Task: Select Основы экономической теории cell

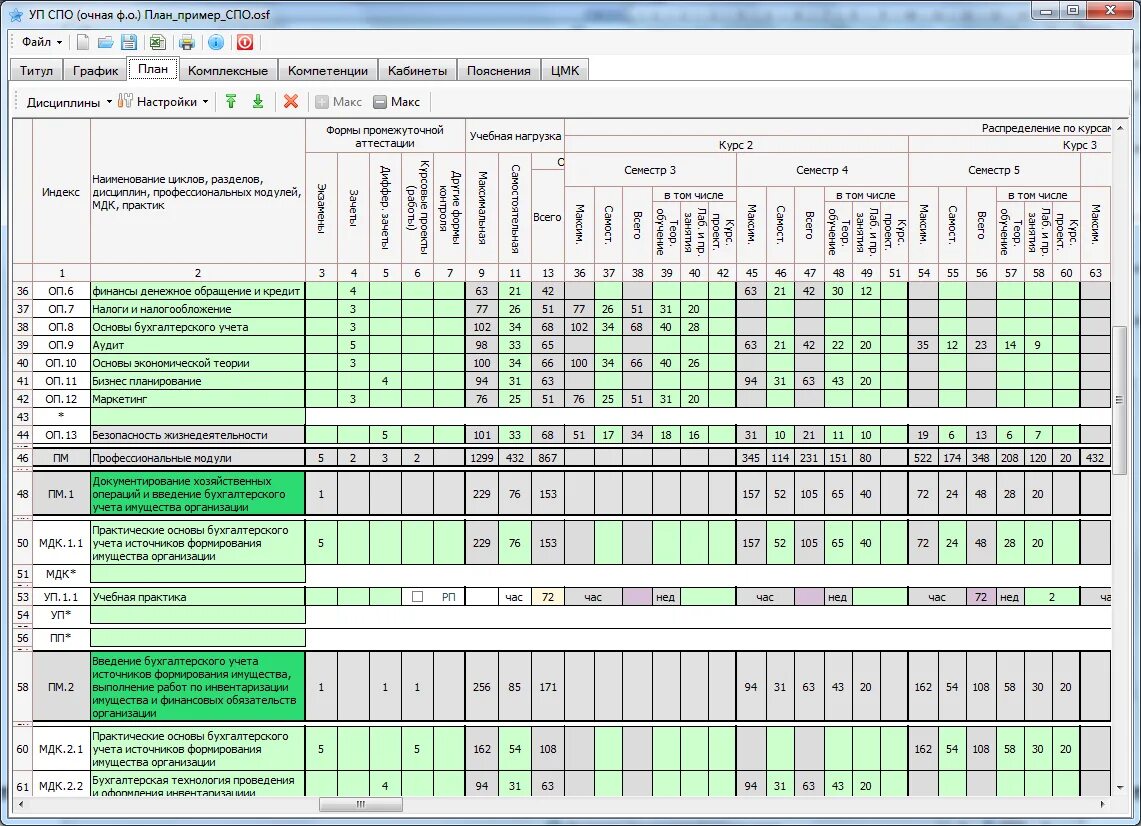Action: (197, 362)
